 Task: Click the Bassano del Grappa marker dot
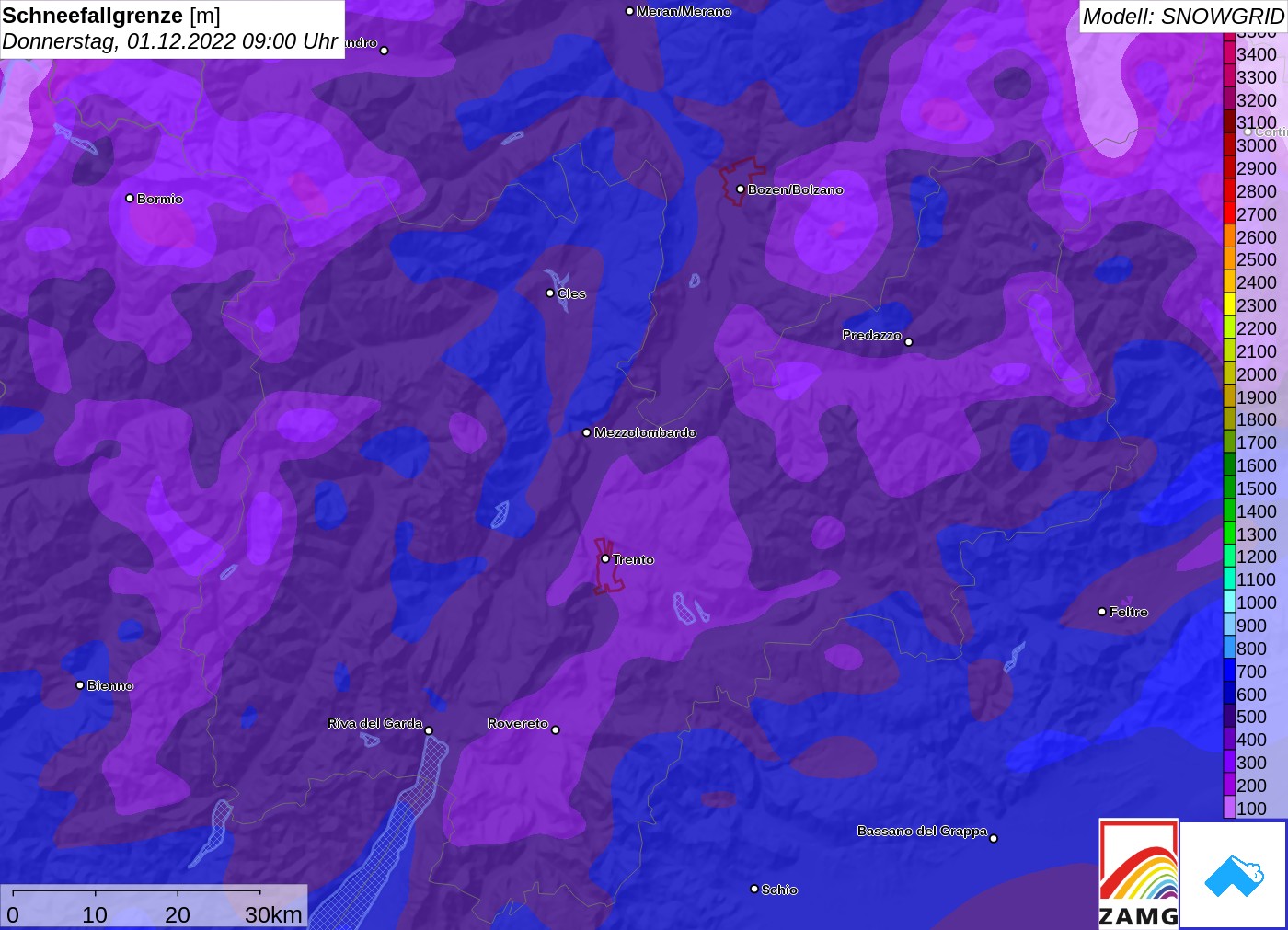pyautogui.click(x=994, y=838)
